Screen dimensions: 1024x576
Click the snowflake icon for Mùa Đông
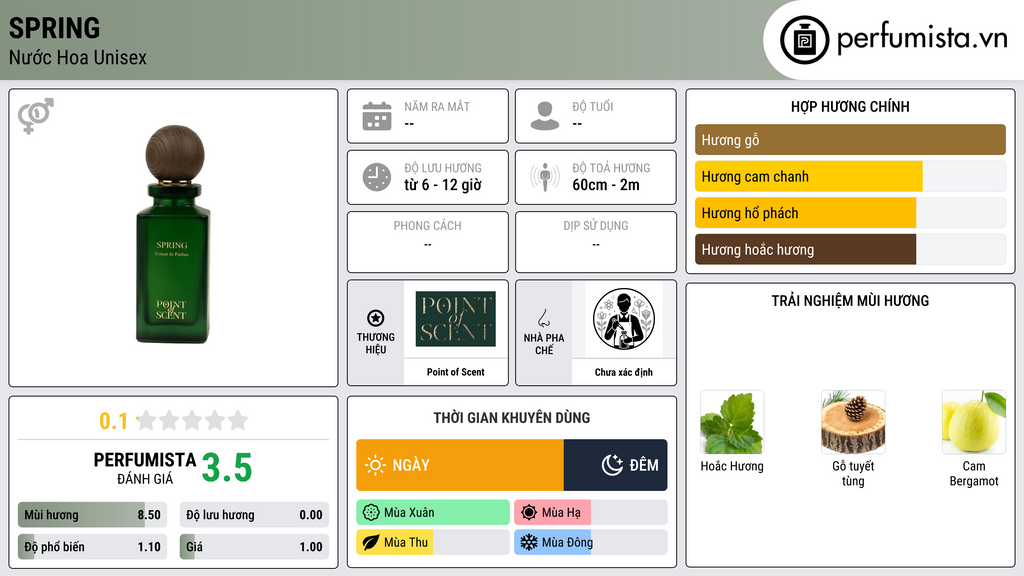tap(529, 542)
